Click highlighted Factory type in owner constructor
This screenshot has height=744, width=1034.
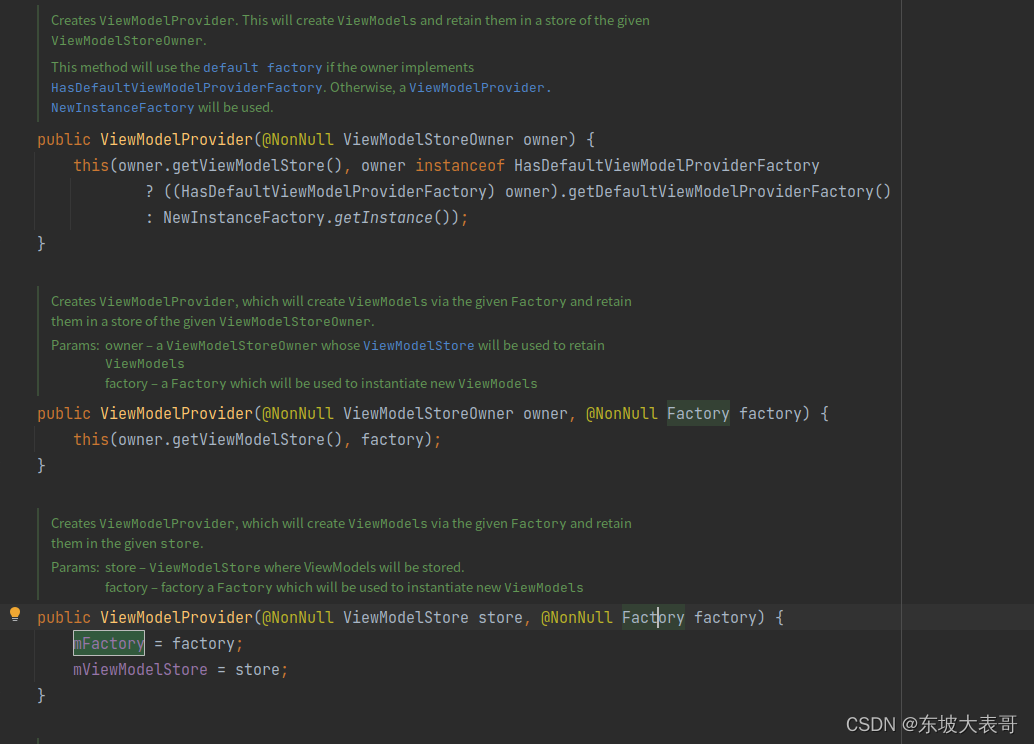pyautogui.click(x=698, y=414)
